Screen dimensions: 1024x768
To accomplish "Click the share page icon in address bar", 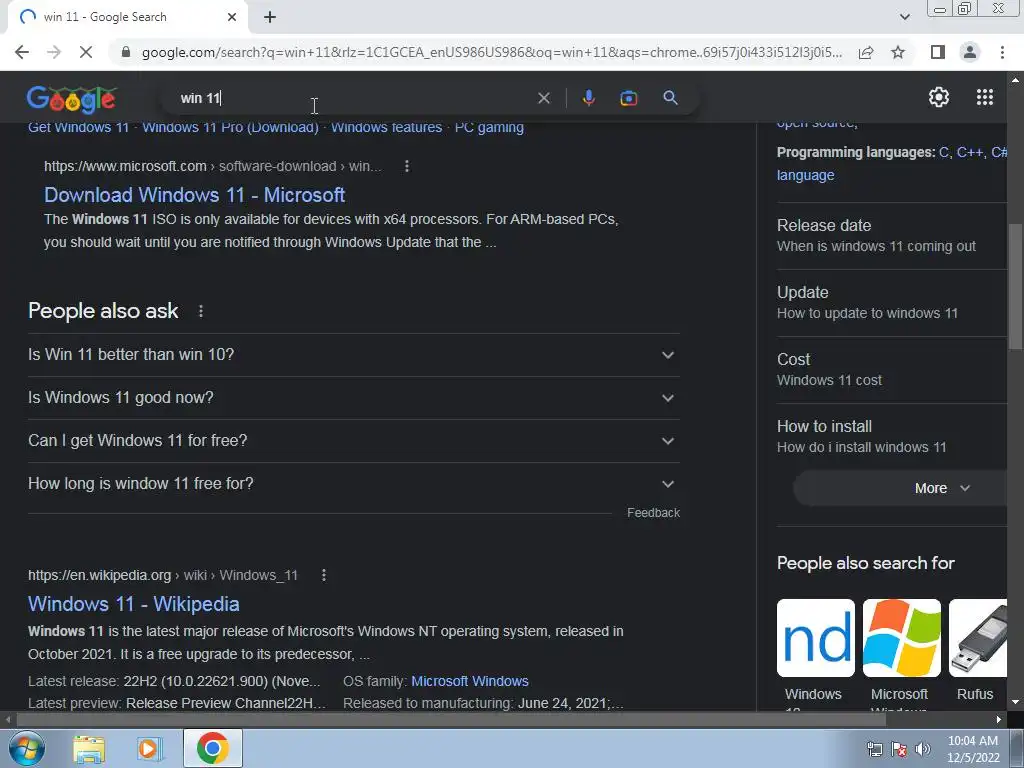I will pos(866,52).
